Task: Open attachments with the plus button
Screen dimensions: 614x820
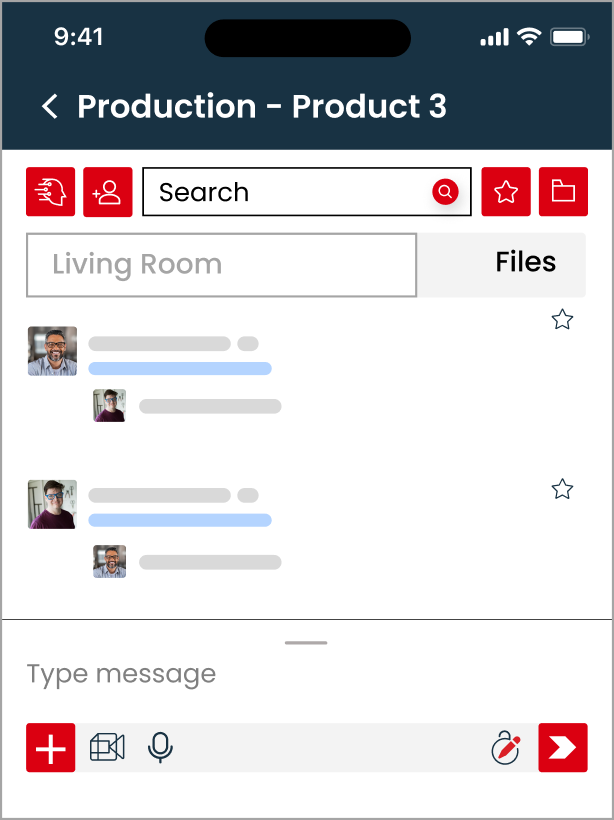Action: point(50,747)
